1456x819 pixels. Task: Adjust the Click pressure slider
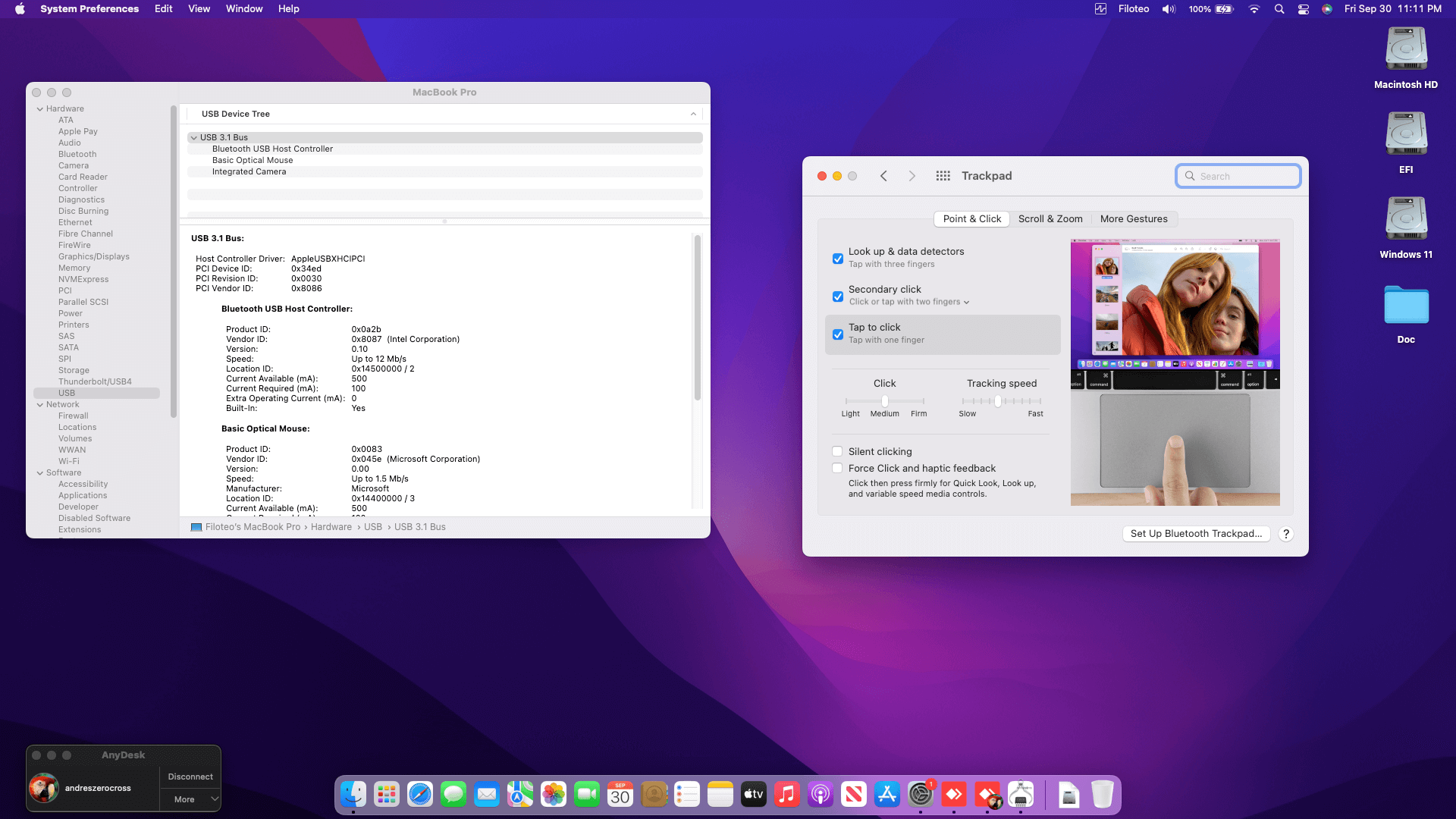[884, 401]
